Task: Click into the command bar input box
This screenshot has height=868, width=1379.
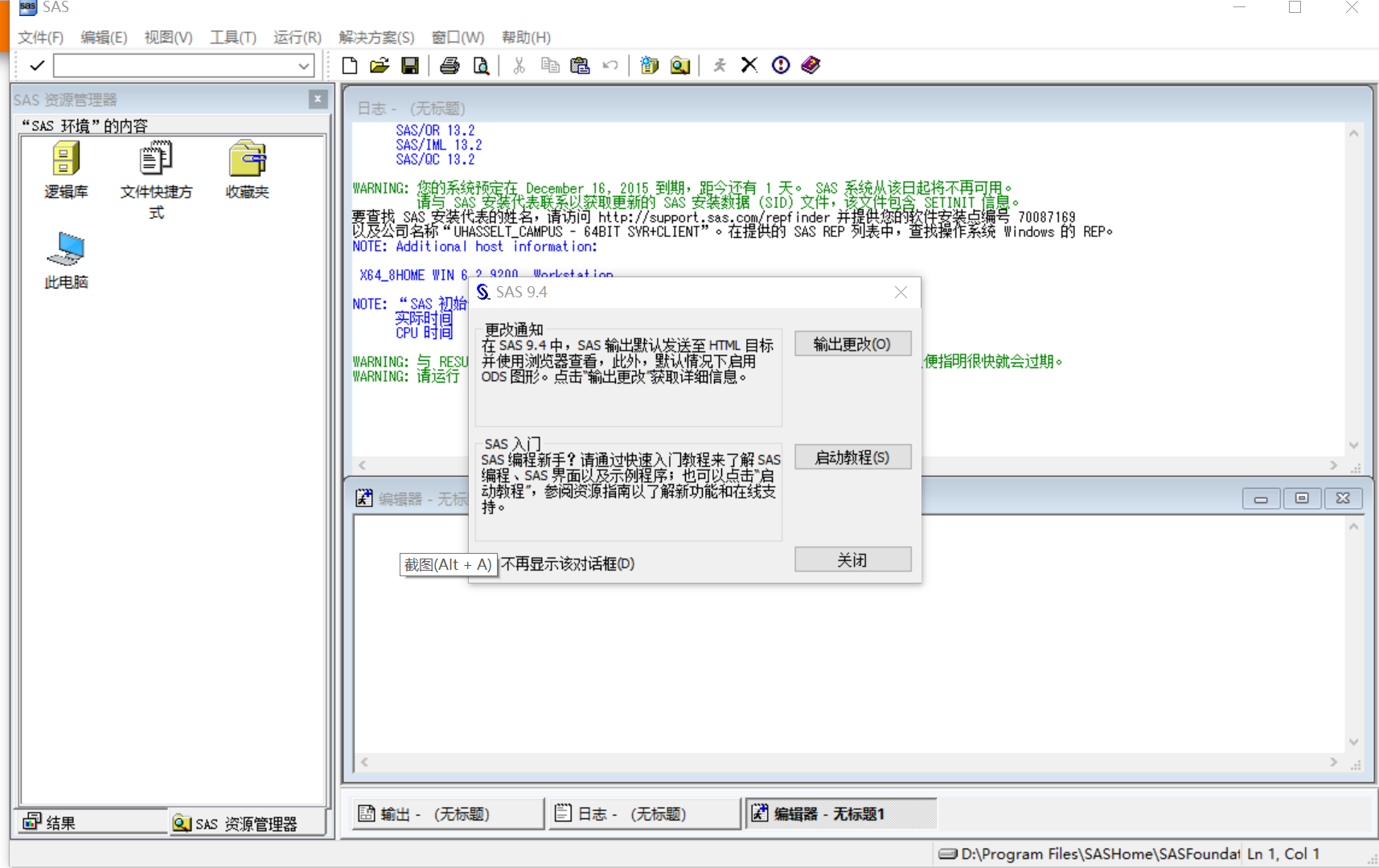Action: [x=174, y=66]
